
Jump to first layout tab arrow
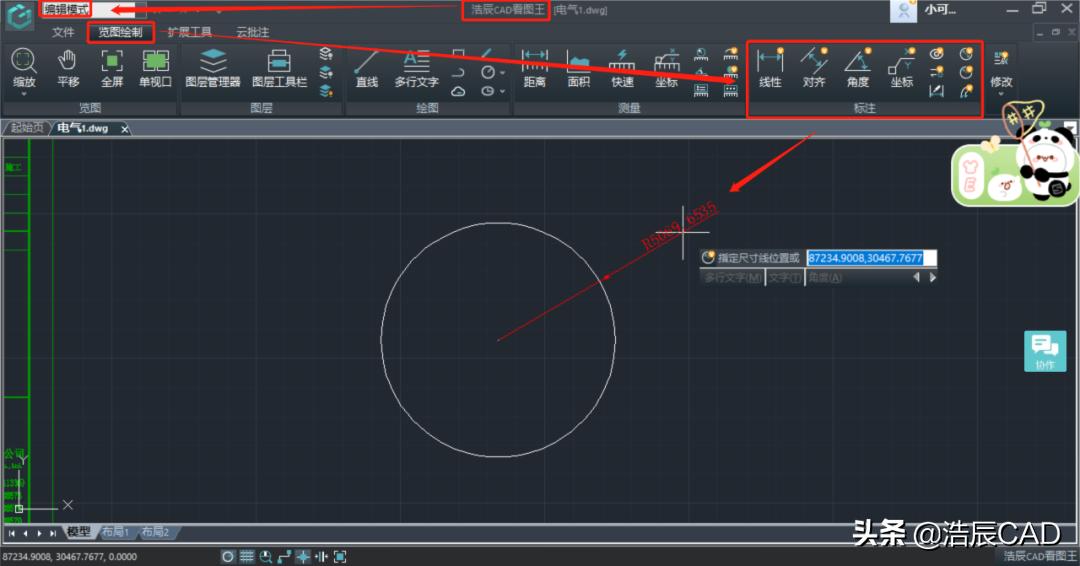(12, 533)
